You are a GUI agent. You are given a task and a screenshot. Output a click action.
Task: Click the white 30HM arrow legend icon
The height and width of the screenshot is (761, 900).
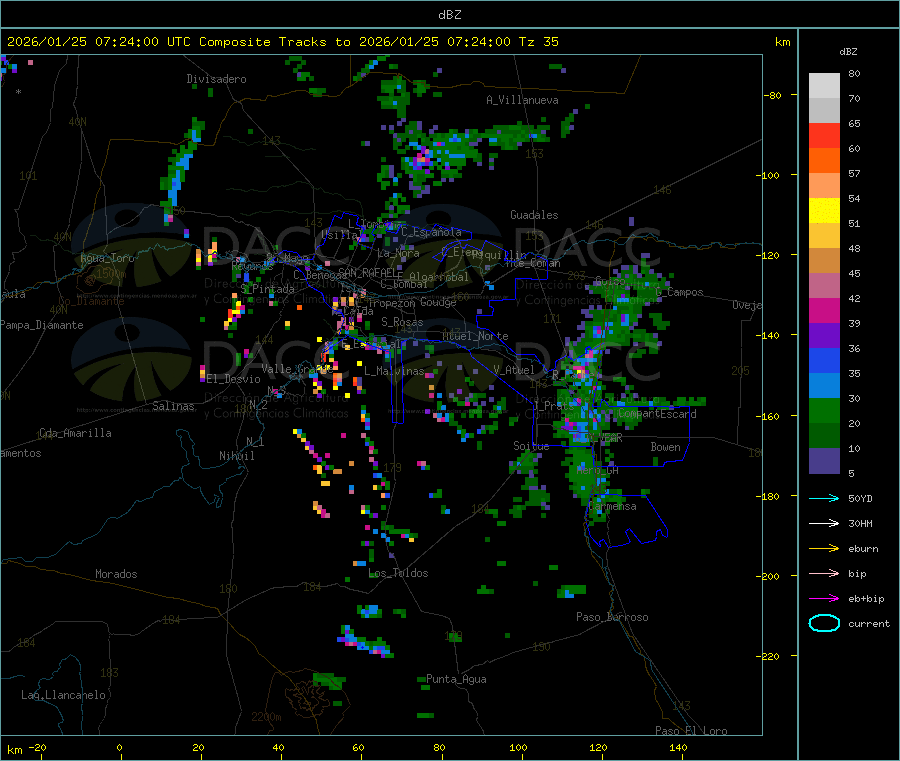(824, 523)
